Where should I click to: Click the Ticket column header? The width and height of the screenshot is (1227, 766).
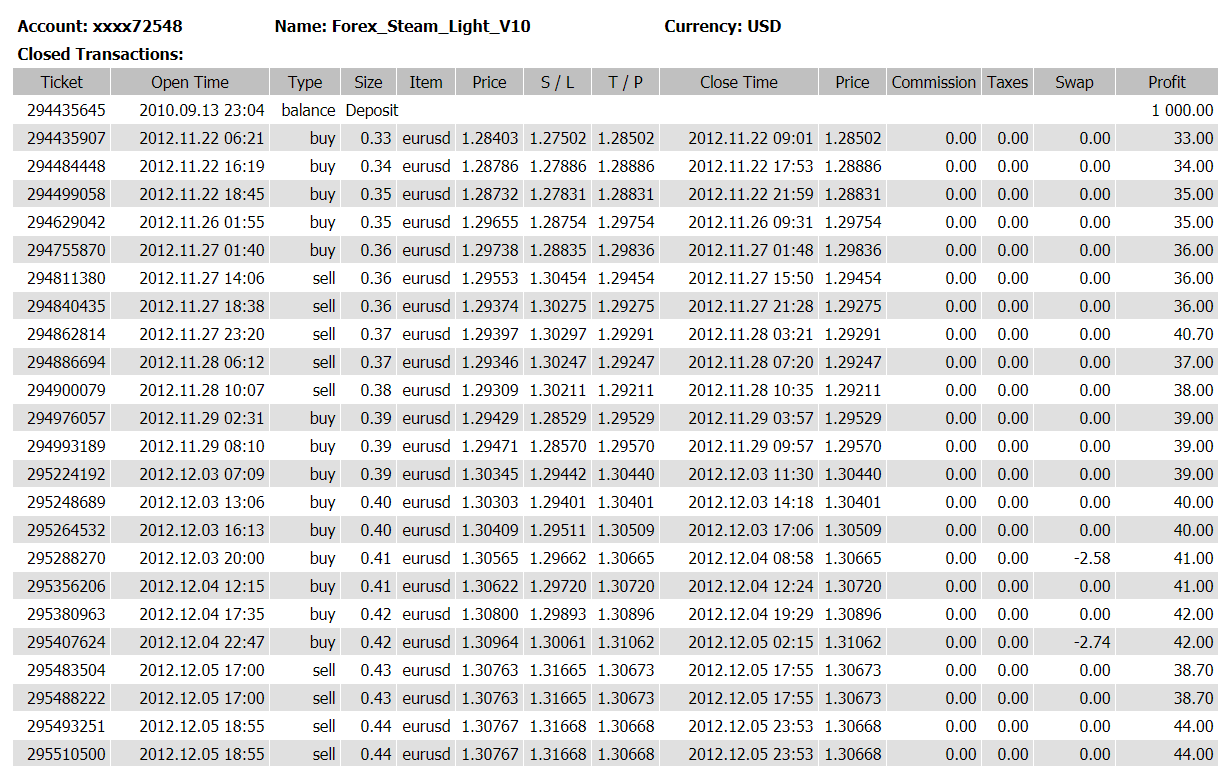point(62,82)
